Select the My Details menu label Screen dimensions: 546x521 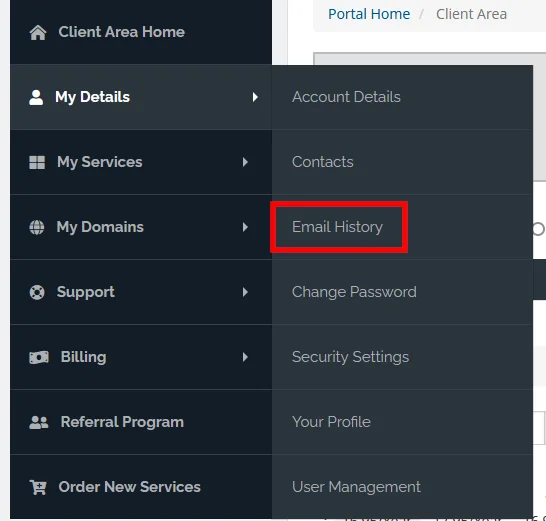tap(92, 97)
